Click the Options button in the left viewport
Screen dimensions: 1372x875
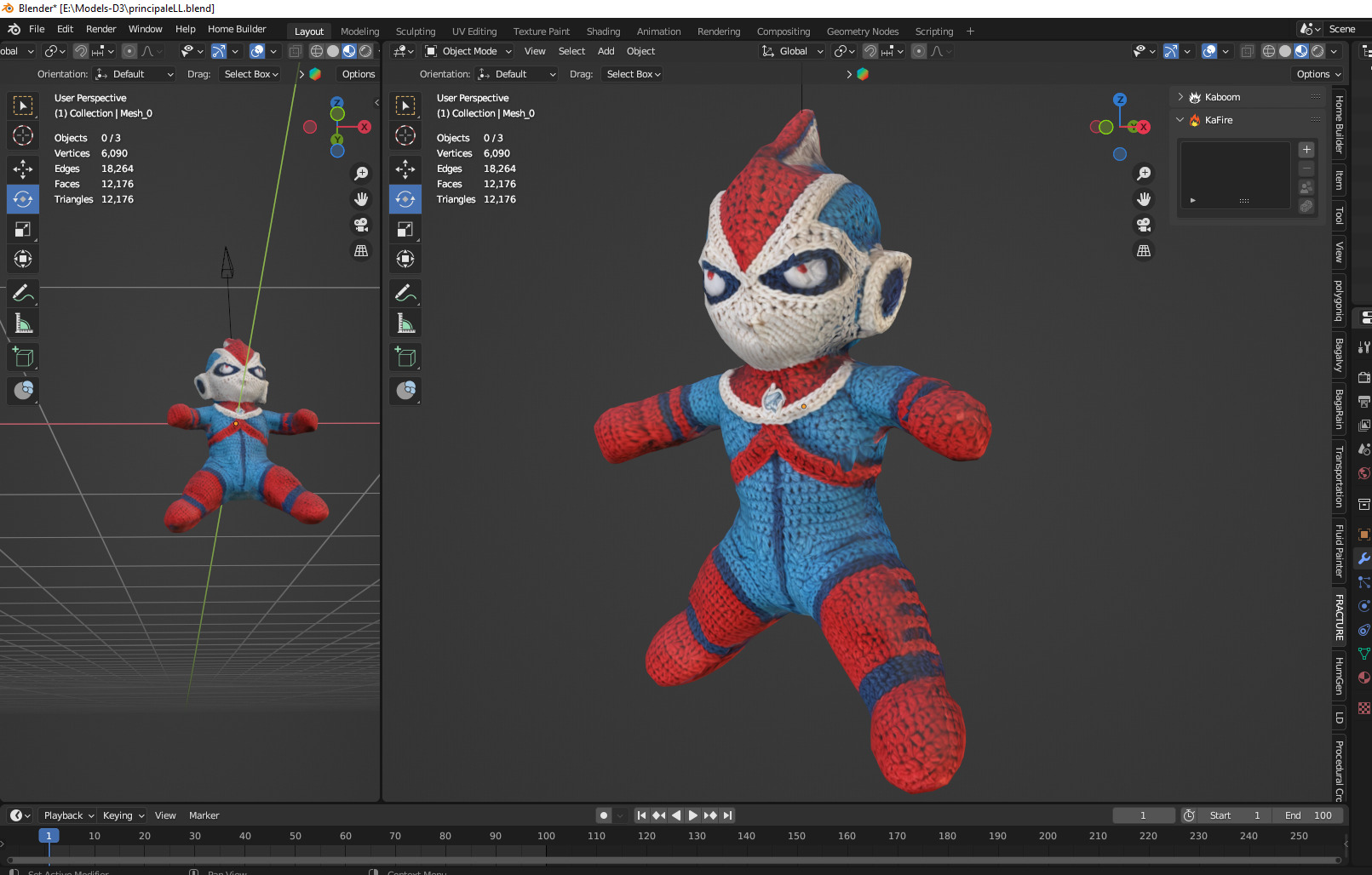pyautogui.click(x=359, y=74)
